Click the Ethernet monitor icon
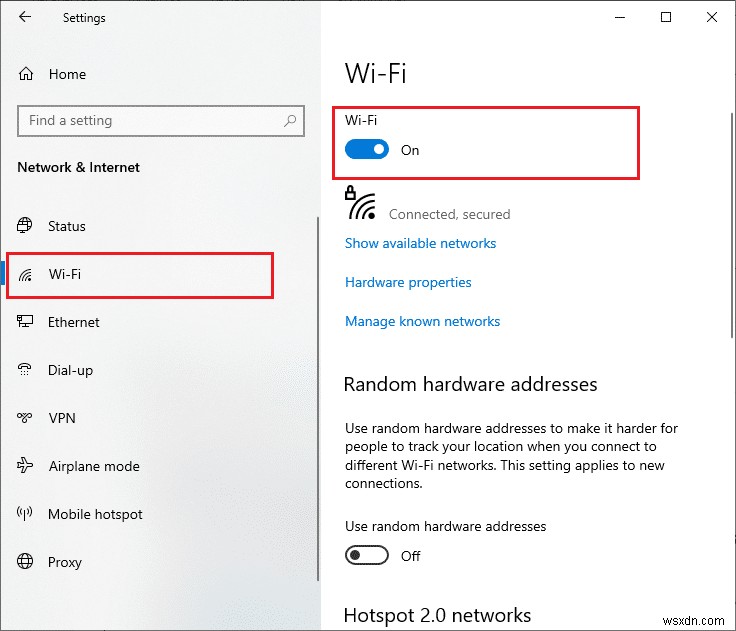Image resolution: width=736 pixels, height=631 pixels. point(27,322)
